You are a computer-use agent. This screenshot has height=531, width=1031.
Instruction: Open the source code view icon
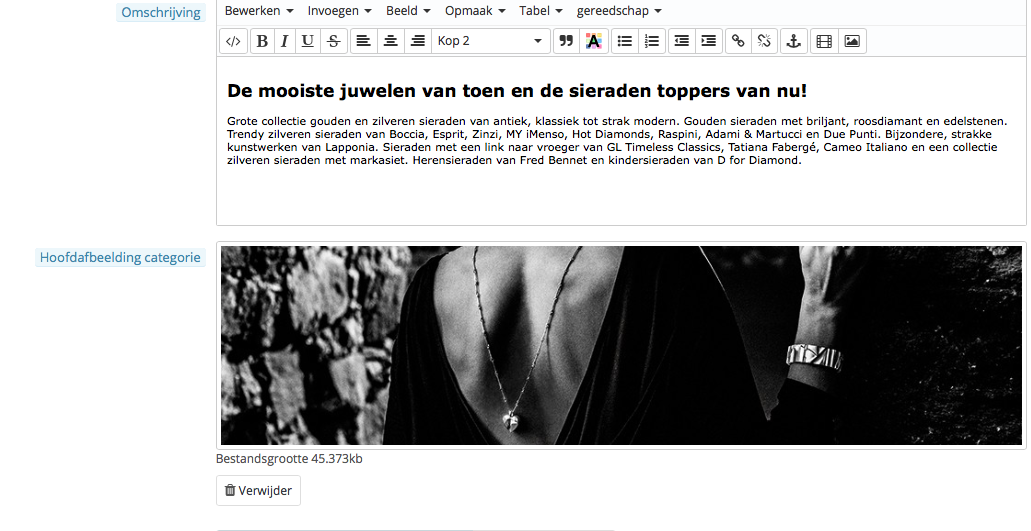point(233,41)
